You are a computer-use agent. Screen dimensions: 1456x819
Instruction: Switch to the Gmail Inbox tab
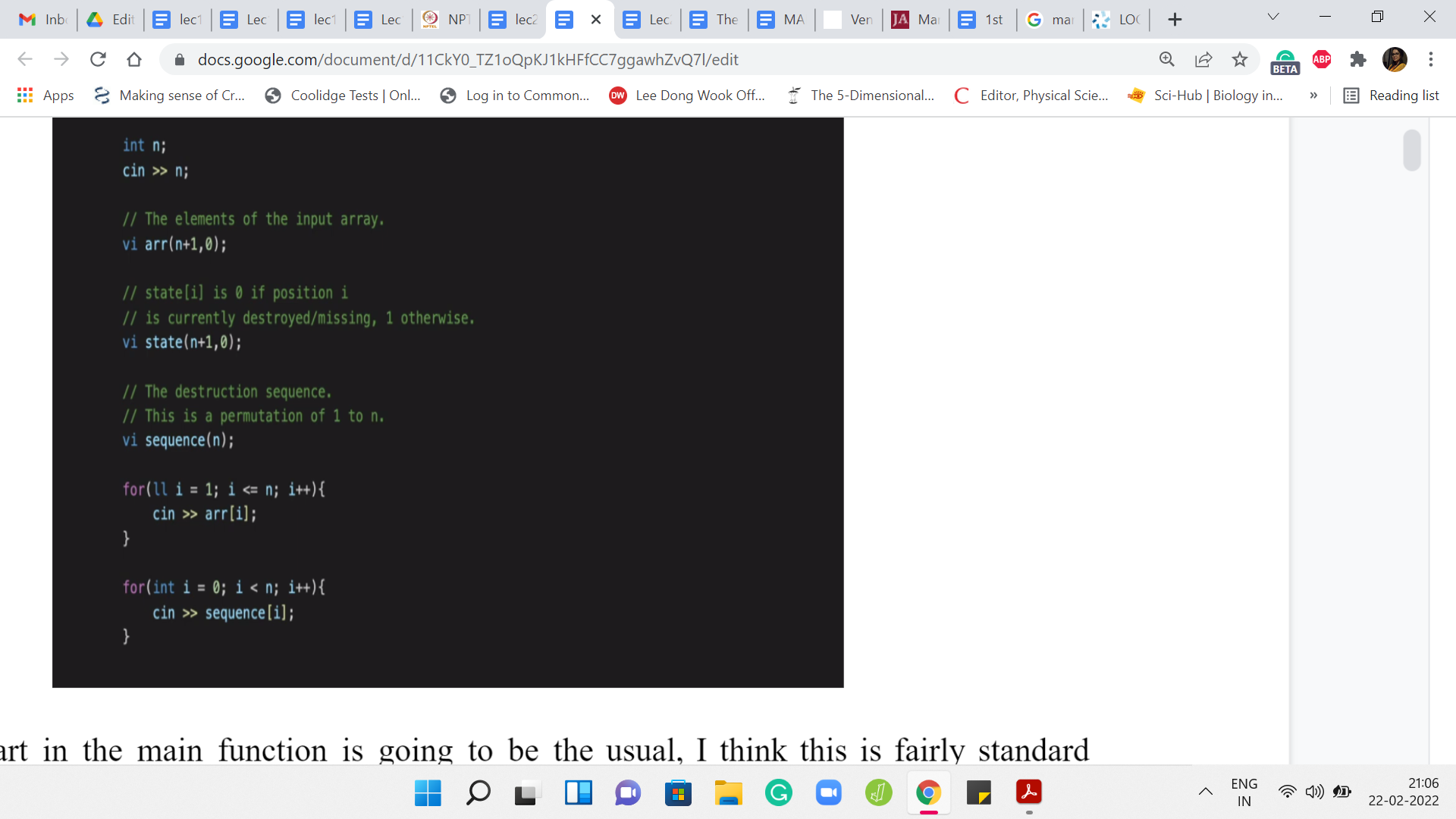(x=42, y=20)
